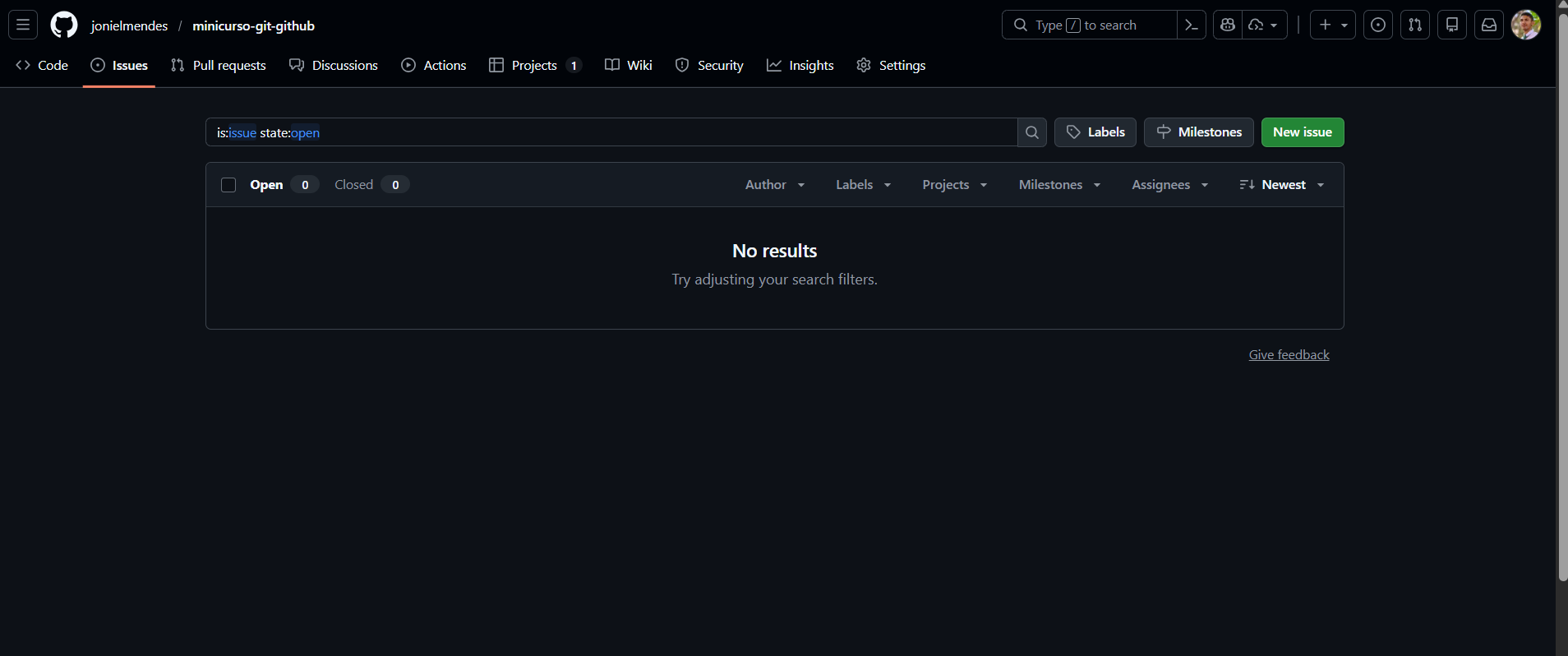Show open issues in the list
1568x656 pixels.
[267, 185]
